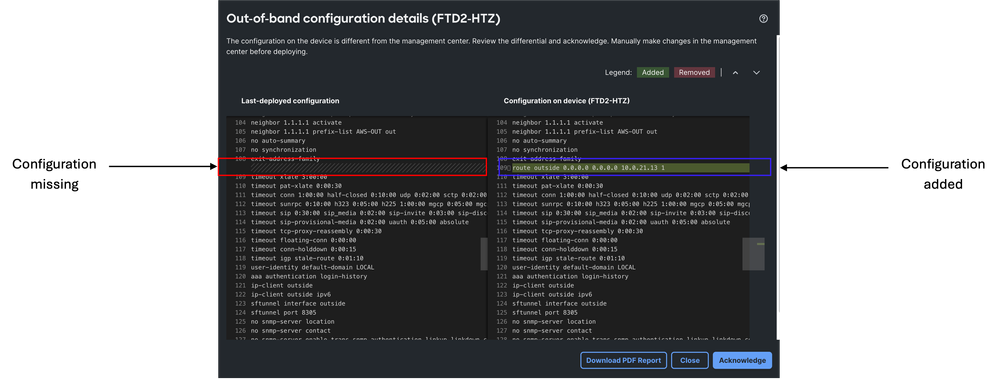The height and width of the screenshot is (380, 999).
Task: Select line 111 'timeout pat-xlate' in right pane
Action: coord(556,186)
